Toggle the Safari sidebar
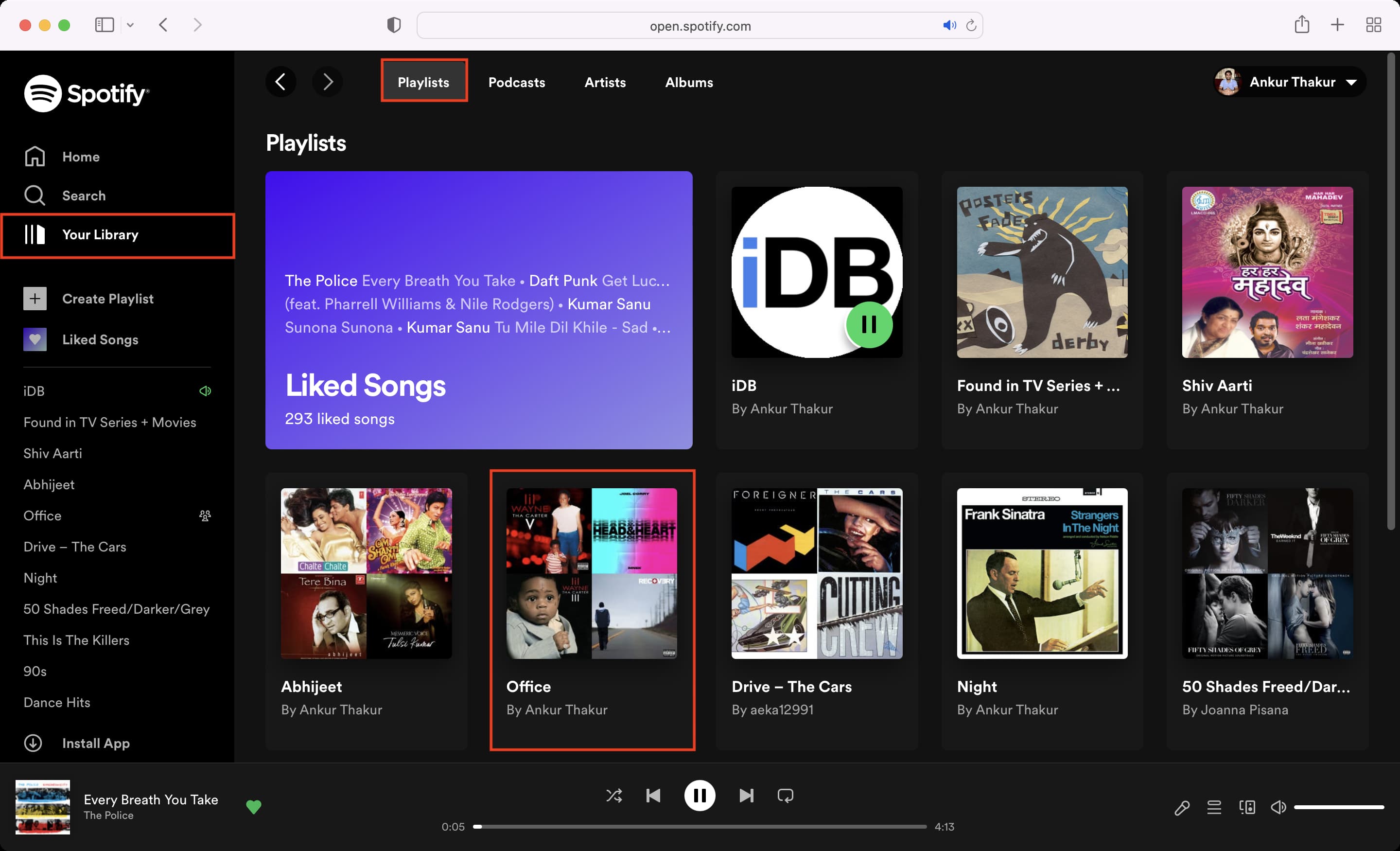The width and height of the screenshot is (1400, 851). point(105,25)
